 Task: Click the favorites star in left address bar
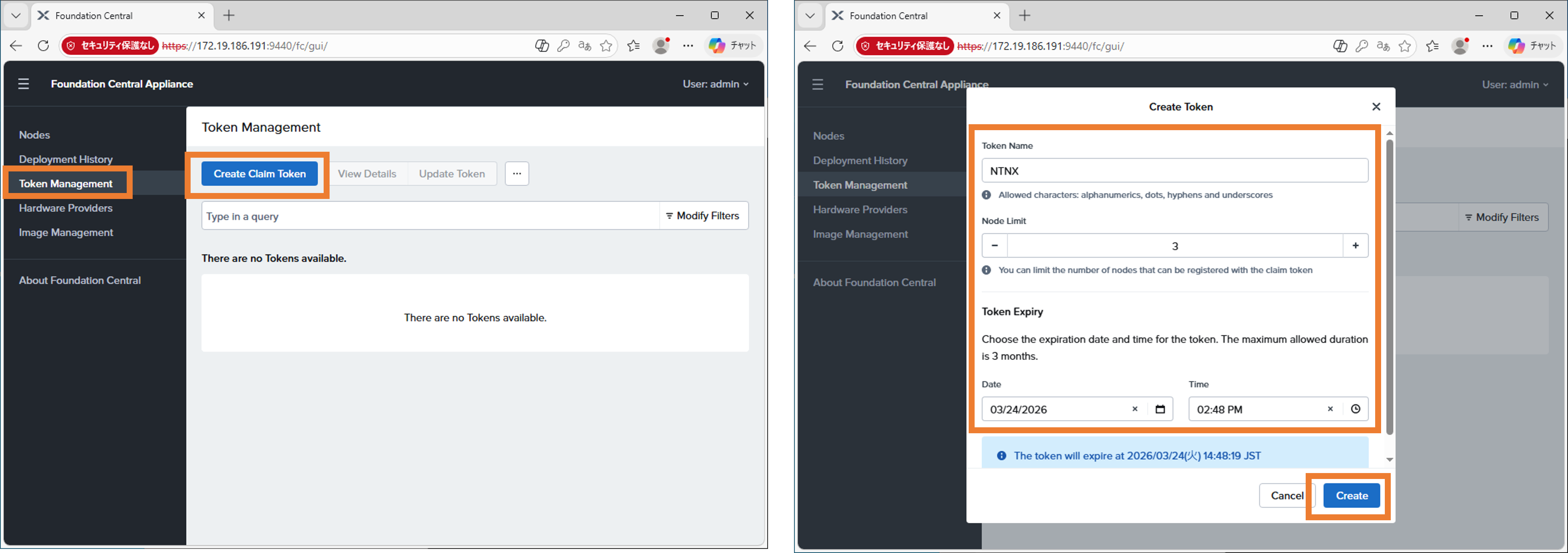coord(606,46)
